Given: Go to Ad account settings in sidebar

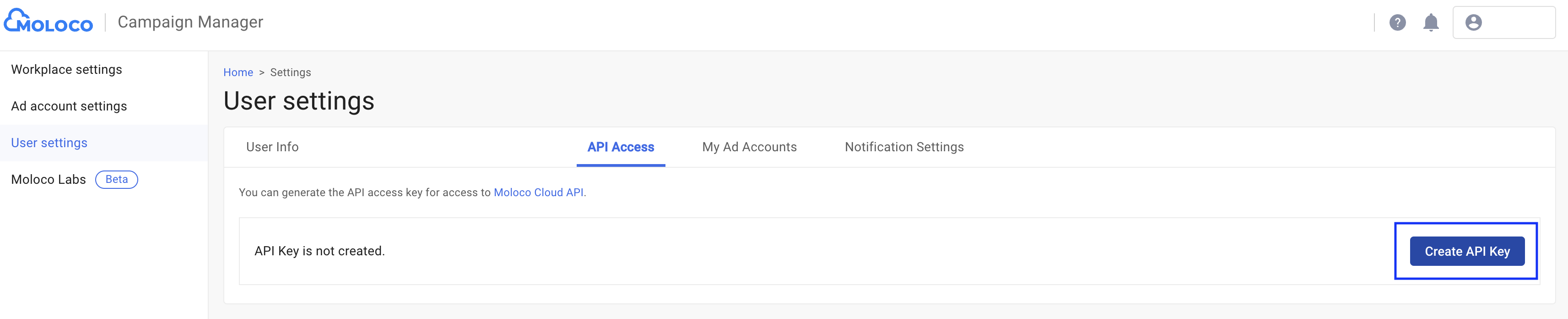Looking at the screenshot, I should [69, 106].
